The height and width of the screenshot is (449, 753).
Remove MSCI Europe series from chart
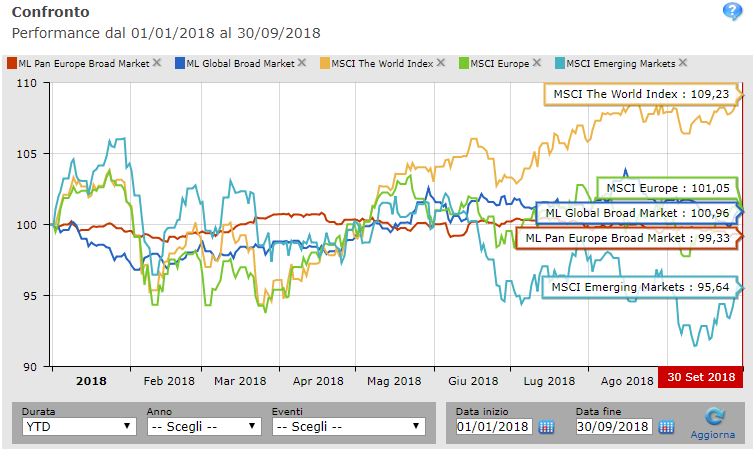pyautogui.click(x=537, y=63)
